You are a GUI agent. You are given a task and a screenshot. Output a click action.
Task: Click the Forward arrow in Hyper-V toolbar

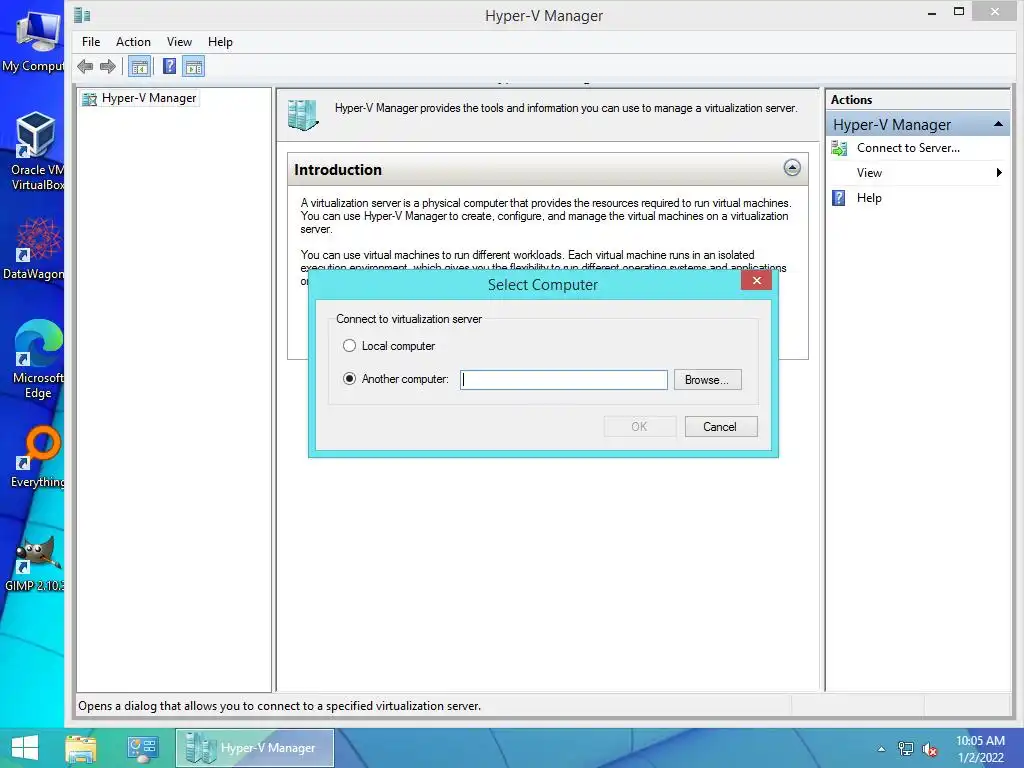[108, 67]
